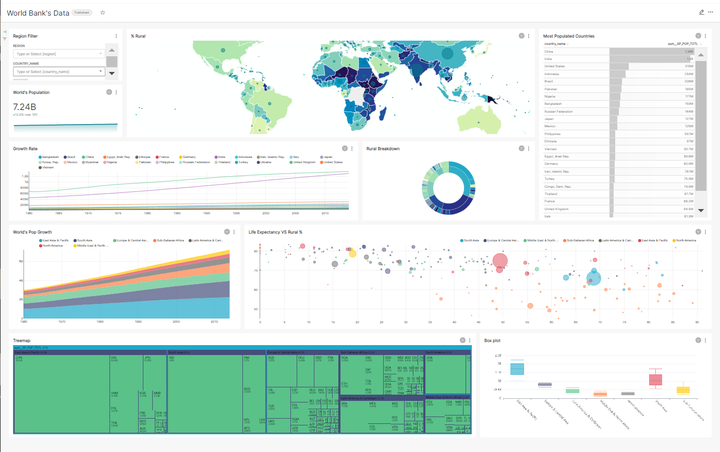Star the World Bank's Data dashboard as favorite
The height and width of the screenshot is (452, 720).
[103, 12]
